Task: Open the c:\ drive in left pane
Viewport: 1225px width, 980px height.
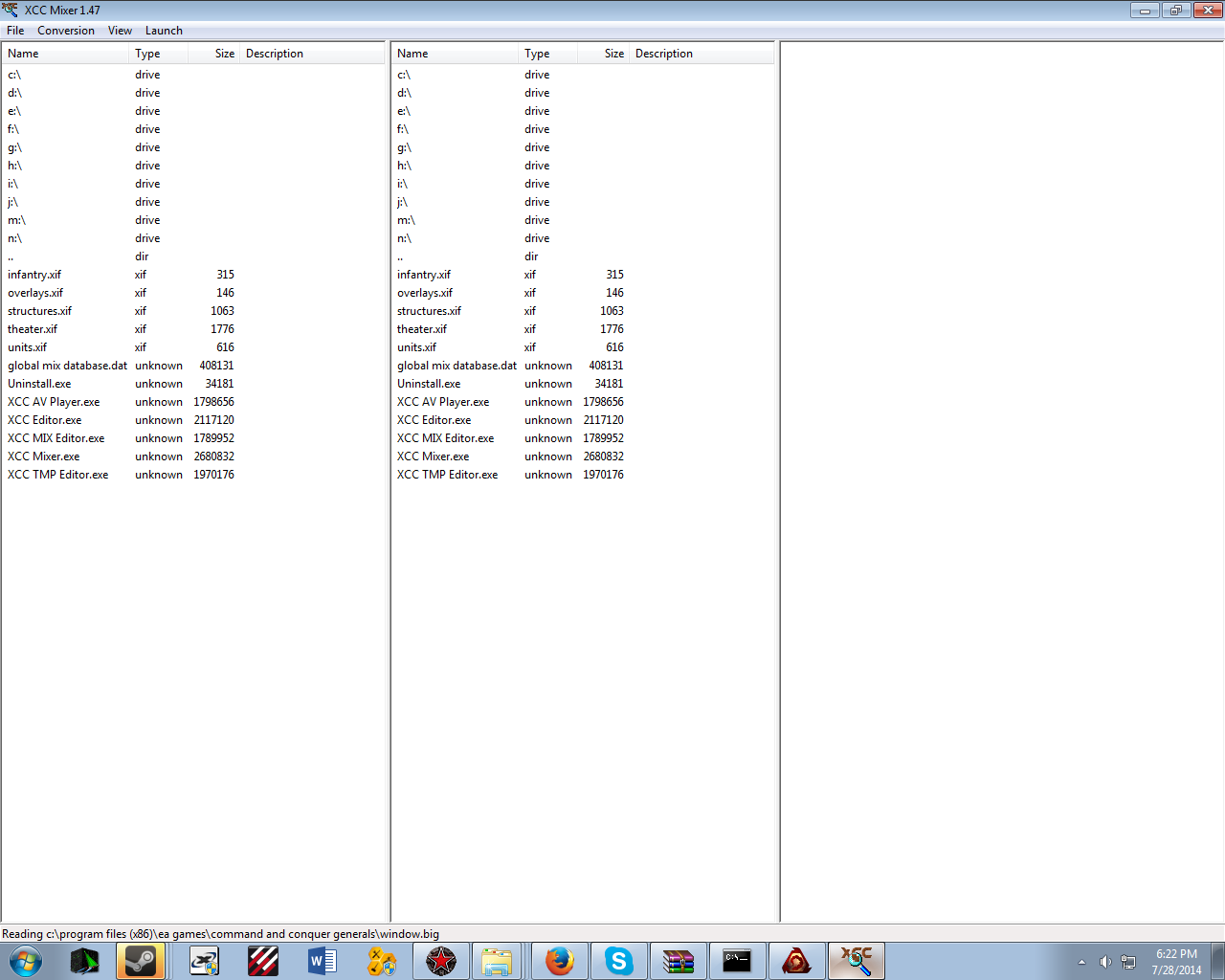Action: click(x=14, y=75)
